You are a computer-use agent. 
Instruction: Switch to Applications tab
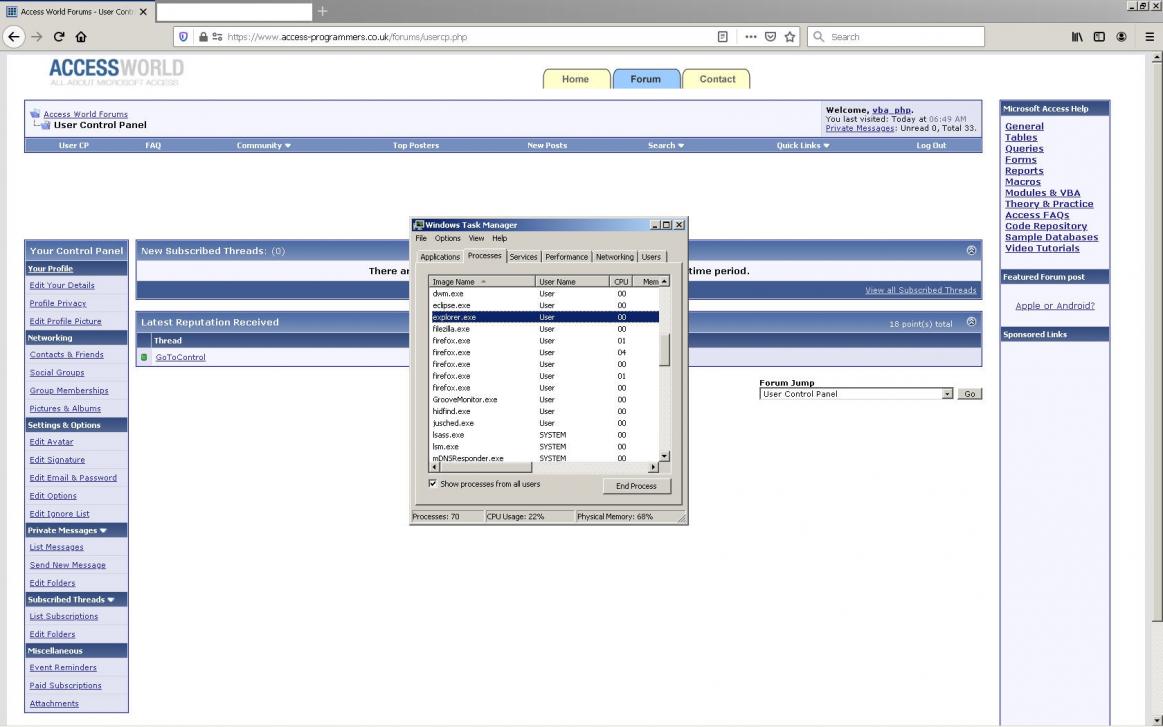coord(440,257)
